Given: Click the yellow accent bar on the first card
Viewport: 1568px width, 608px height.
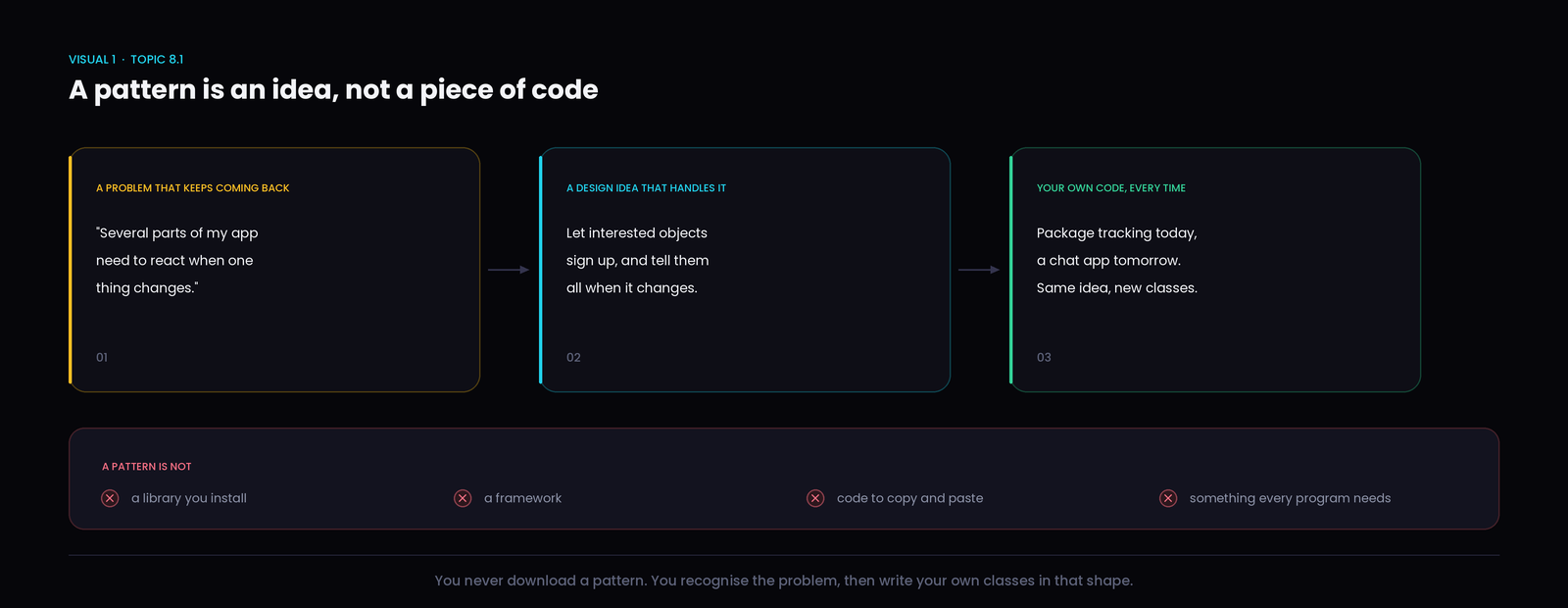Looking at the screenshot, I should (x=71, y=270).
